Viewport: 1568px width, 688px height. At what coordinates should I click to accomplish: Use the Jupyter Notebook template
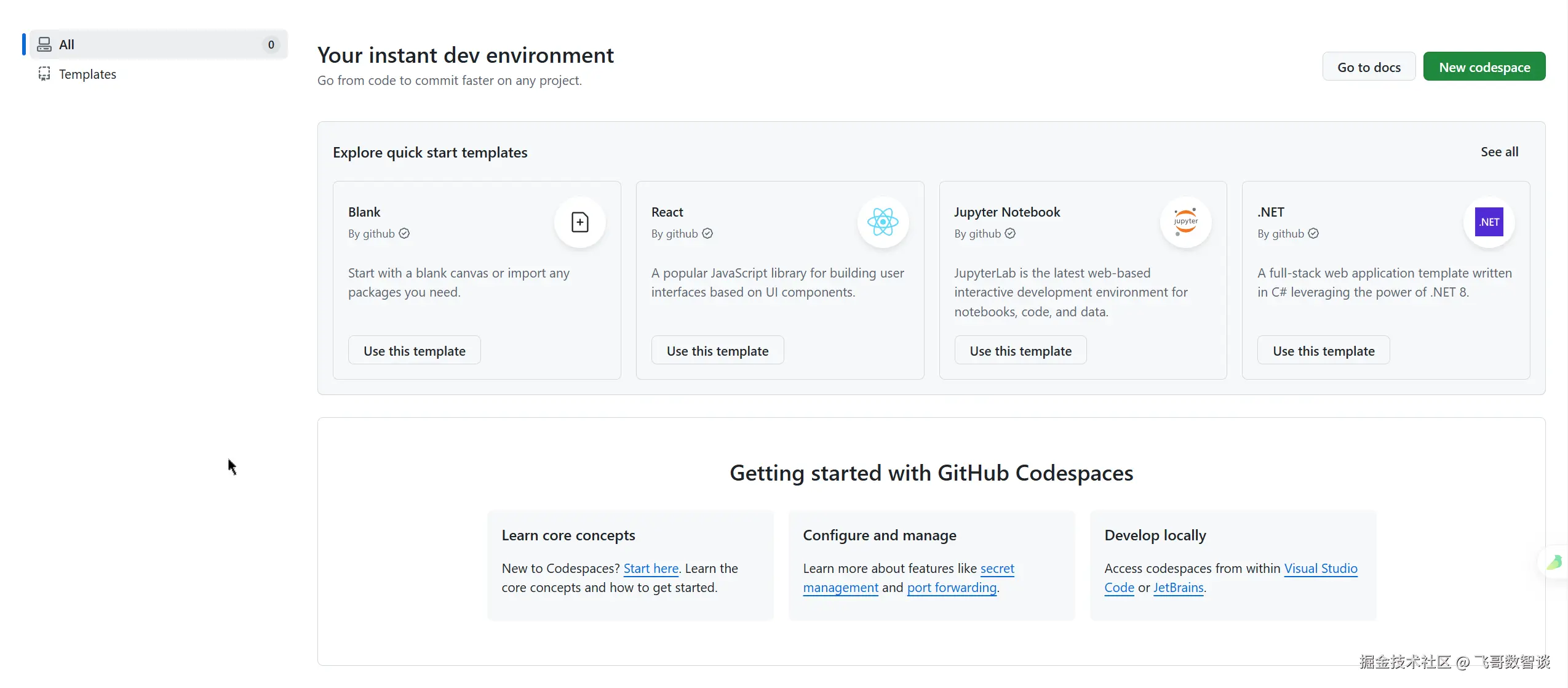pos(1020,351)
